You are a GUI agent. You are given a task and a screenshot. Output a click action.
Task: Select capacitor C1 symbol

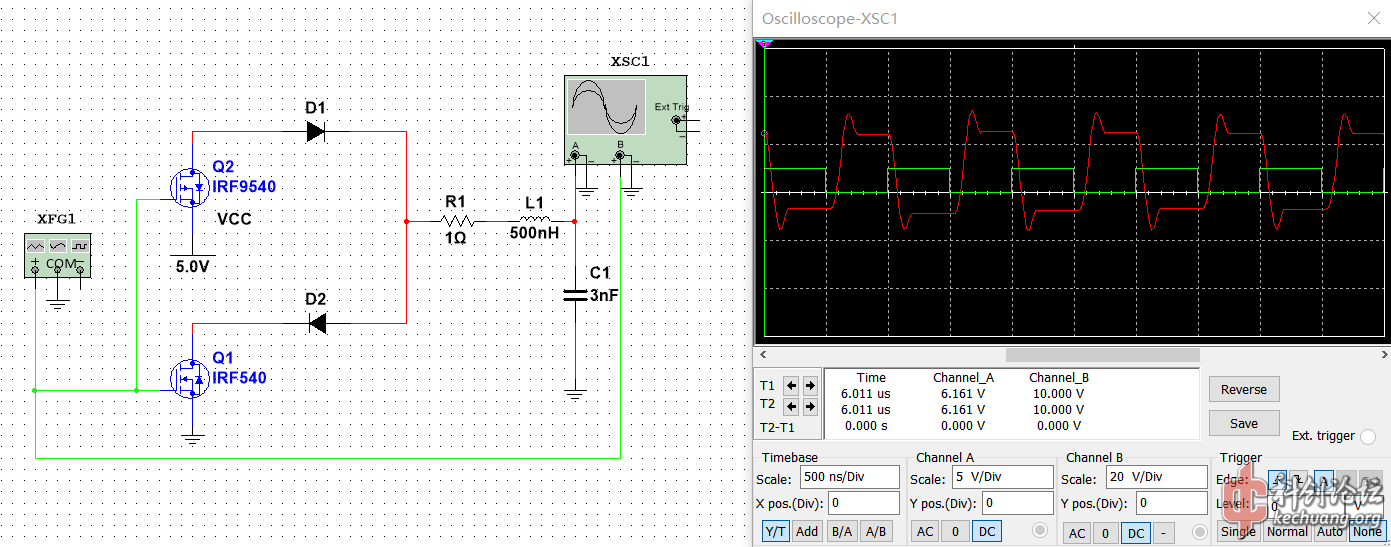click(x=574, y=295)
